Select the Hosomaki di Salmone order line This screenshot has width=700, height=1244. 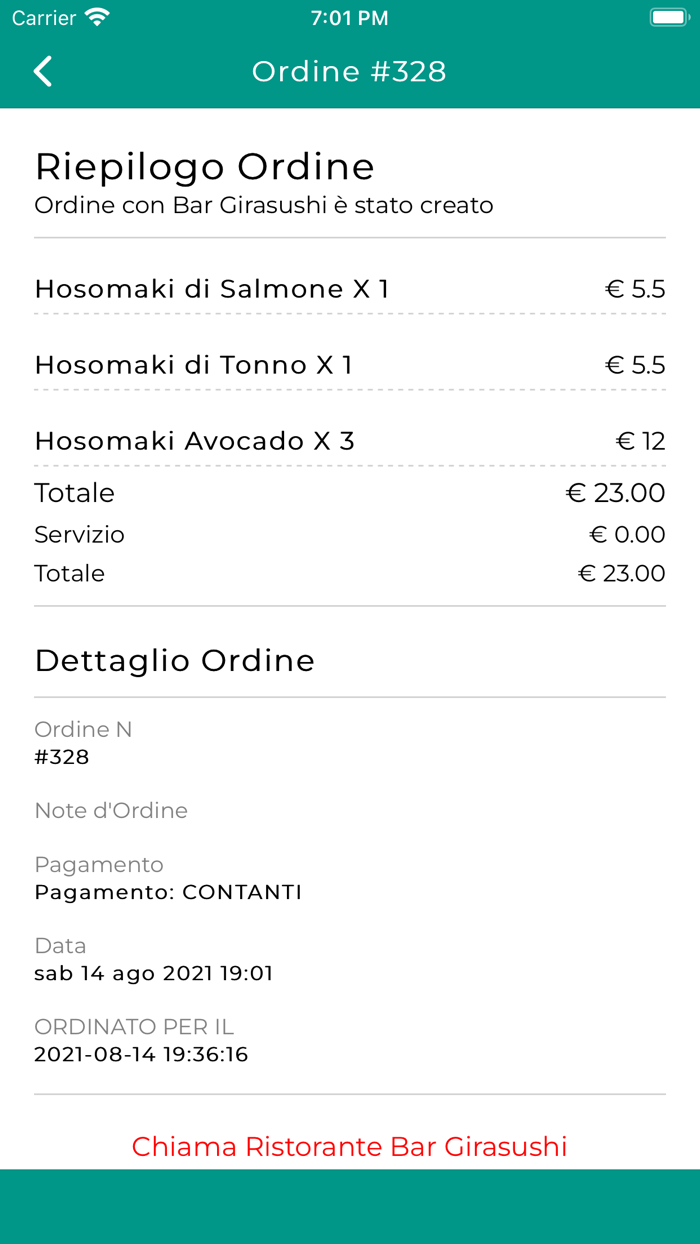click(349, 289)
